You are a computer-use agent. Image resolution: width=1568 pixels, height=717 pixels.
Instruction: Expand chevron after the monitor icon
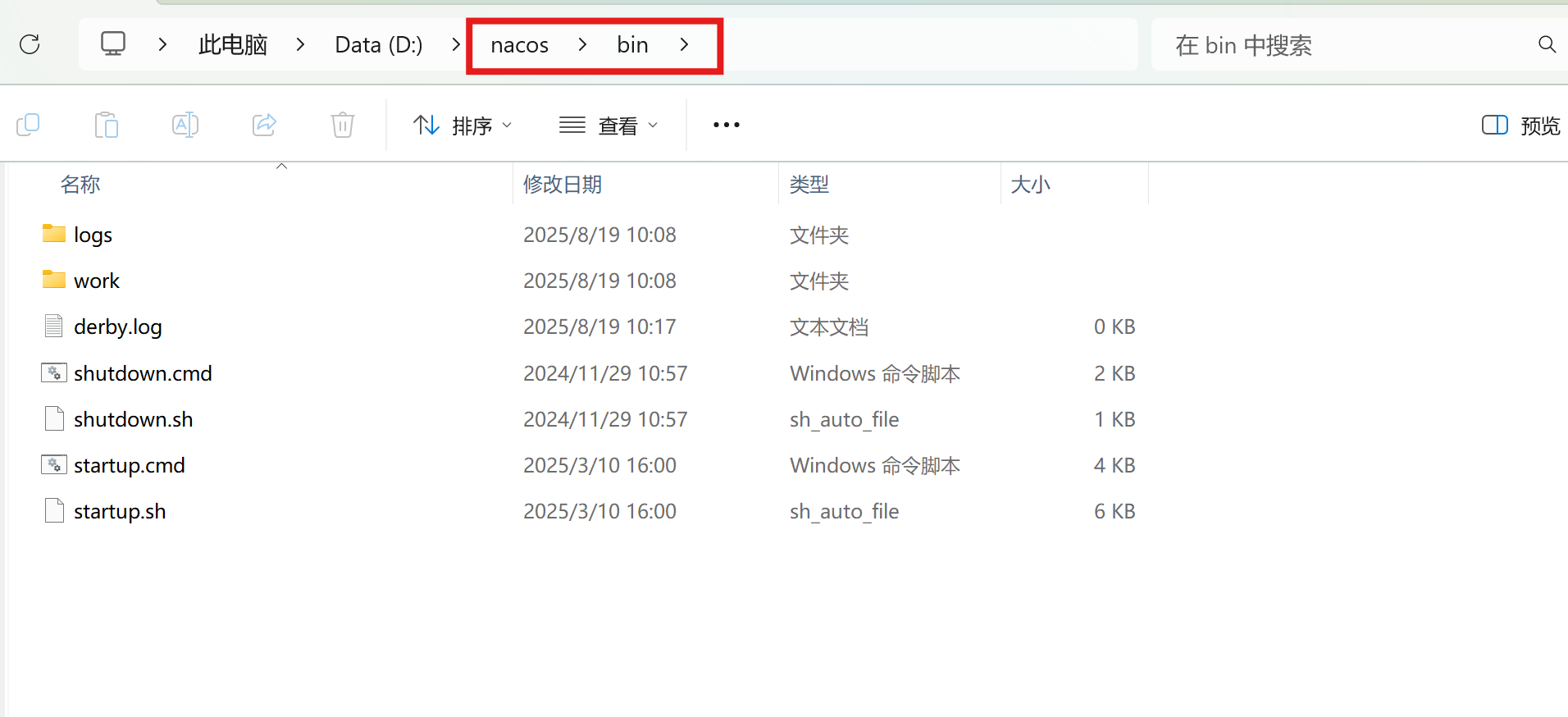162,44
